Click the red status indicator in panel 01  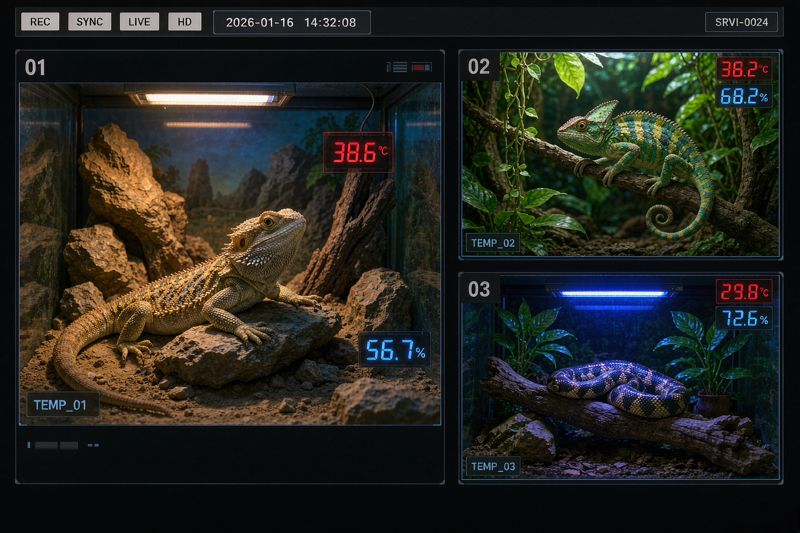pyautogui.click(x=421, y=67)
